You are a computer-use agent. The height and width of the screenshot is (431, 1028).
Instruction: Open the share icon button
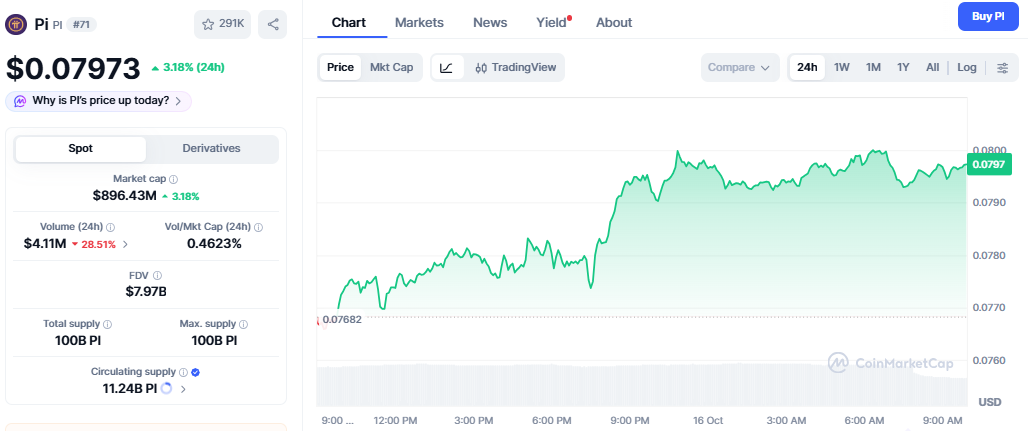(273, 25)
